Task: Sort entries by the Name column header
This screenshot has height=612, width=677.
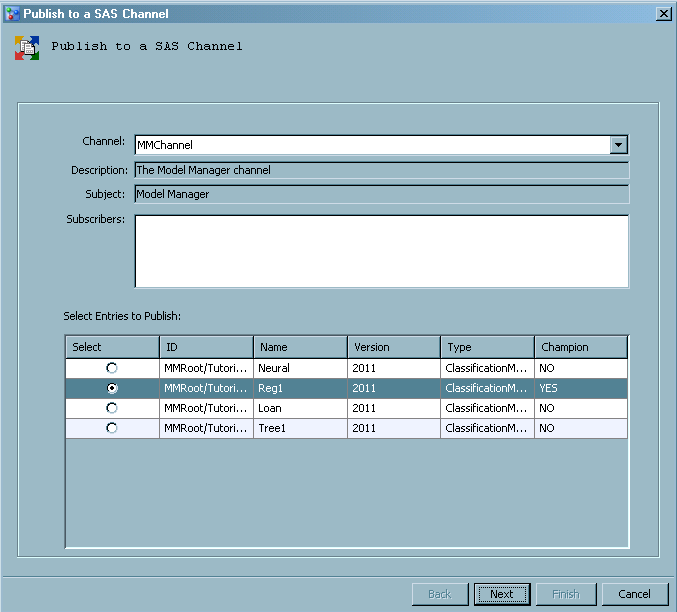Action: click(x=300, y=347)
